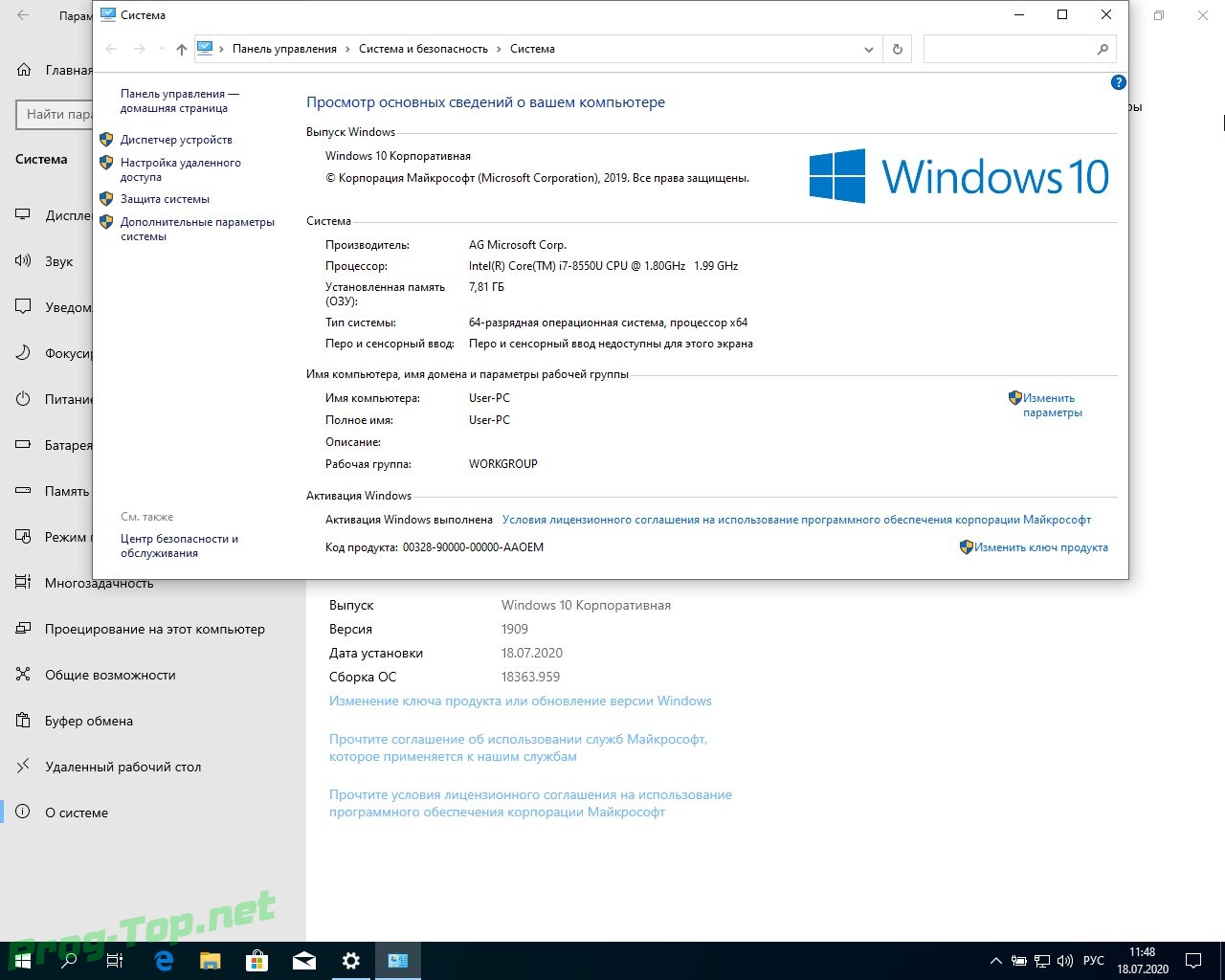Select Буфер обмена in Settings sidebar
Screen dimensions: 1225x980
tap(153, 721)
